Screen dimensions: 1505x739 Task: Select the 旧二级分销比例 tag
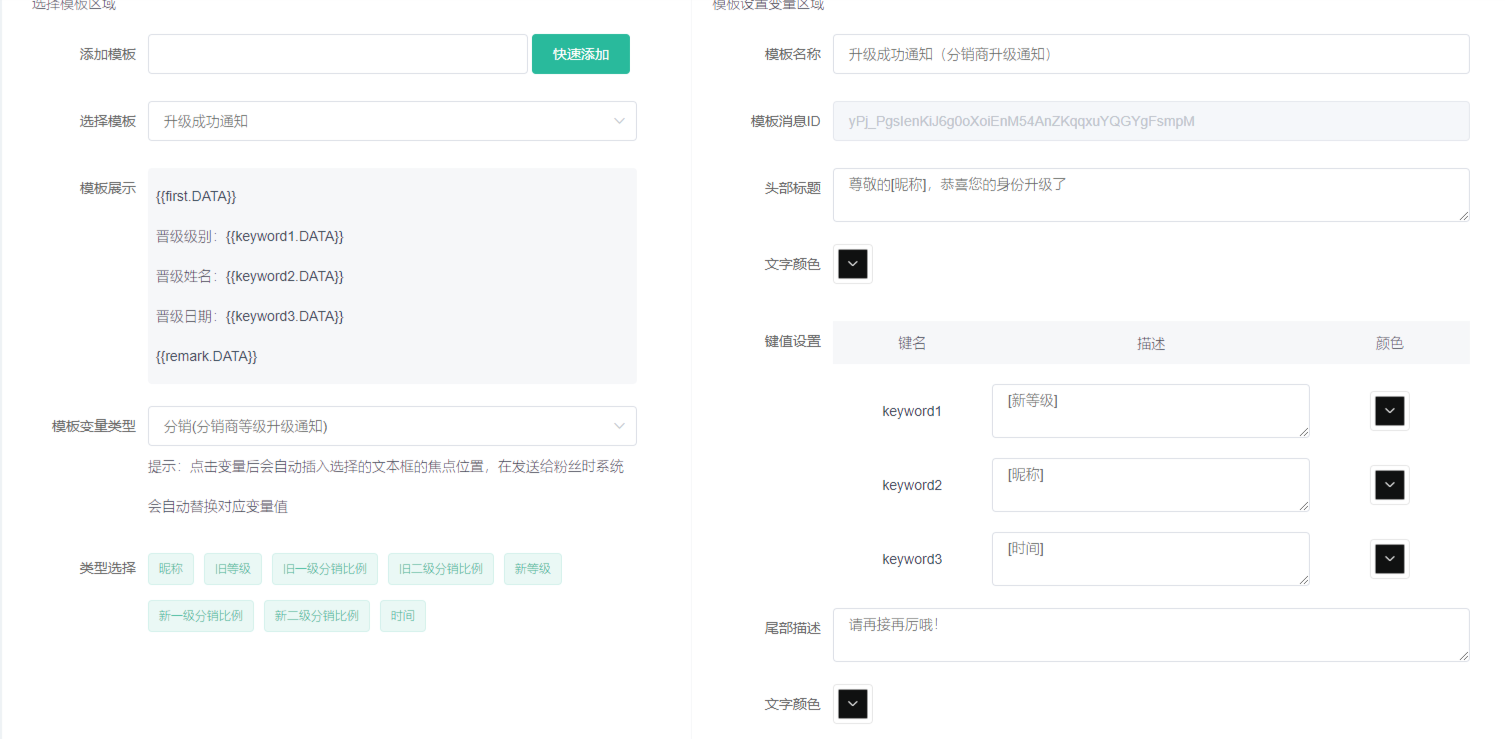click(x=441, y=569)
